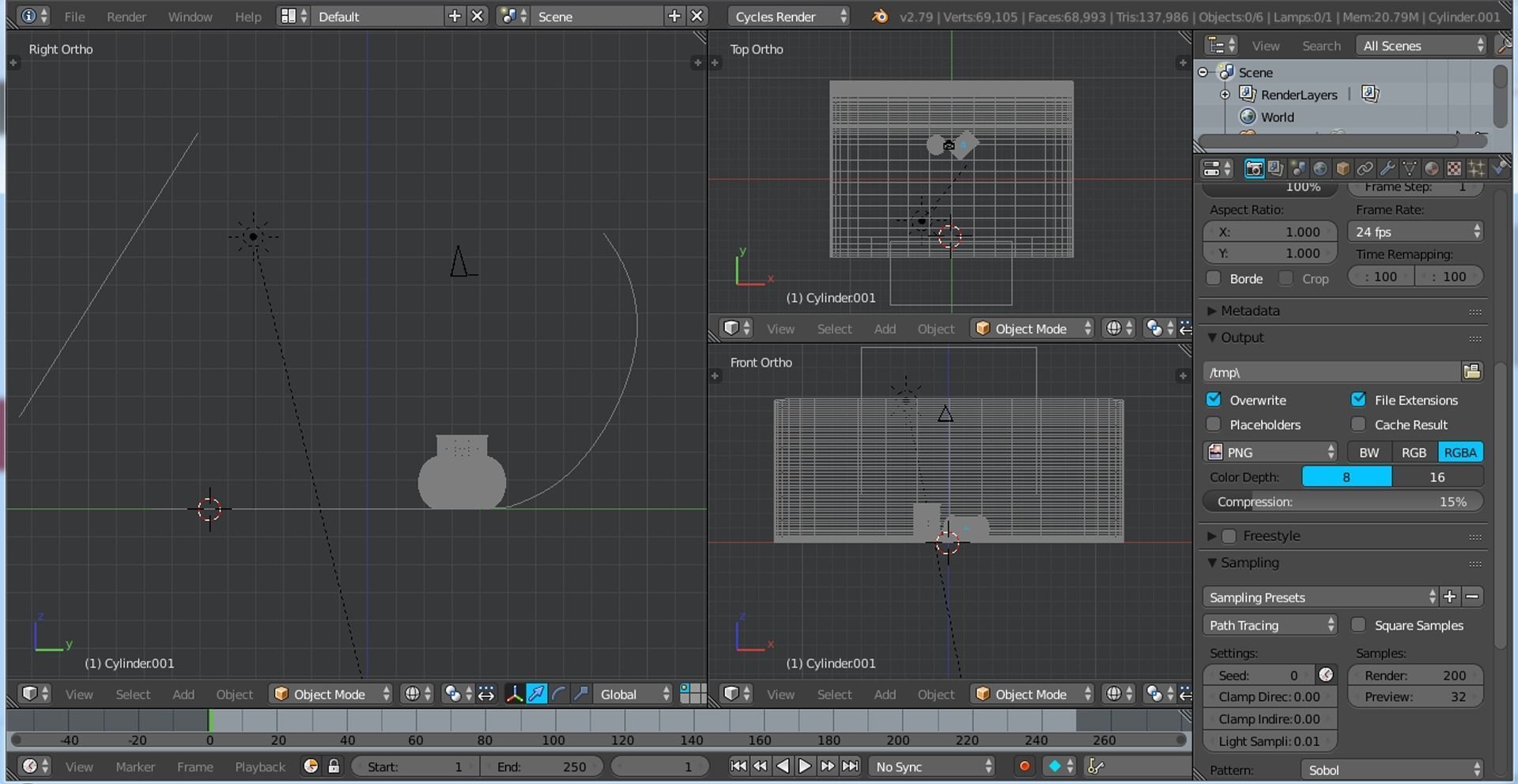This screenshot has height=784, width=1518.
Task: Open the Constraints properties tab (chain icon)
Action: pos(1365,169)
